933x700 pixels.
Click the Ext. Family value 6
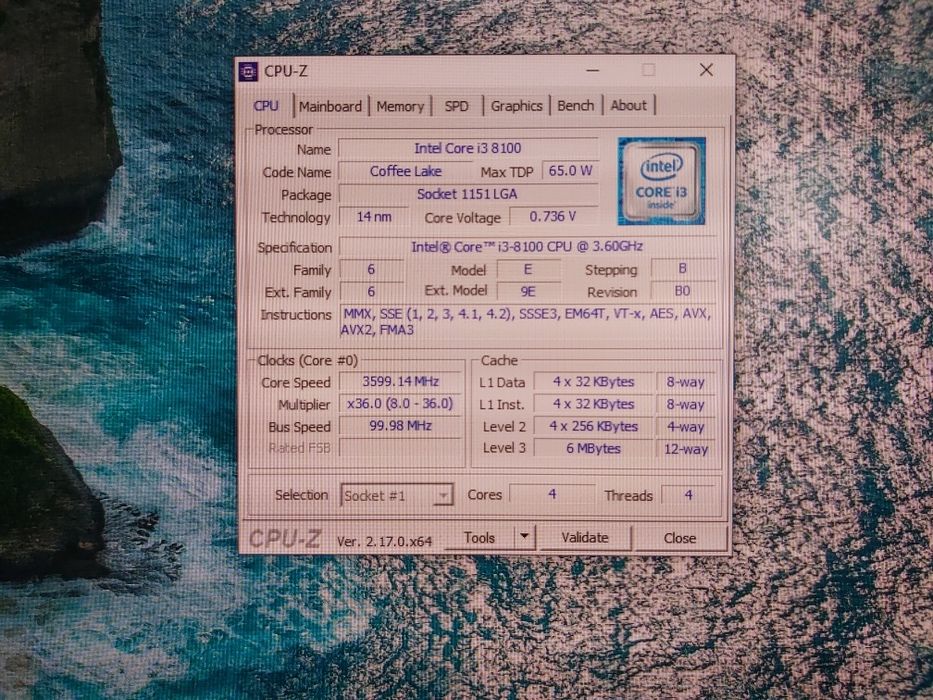click(x=371, y=292)
